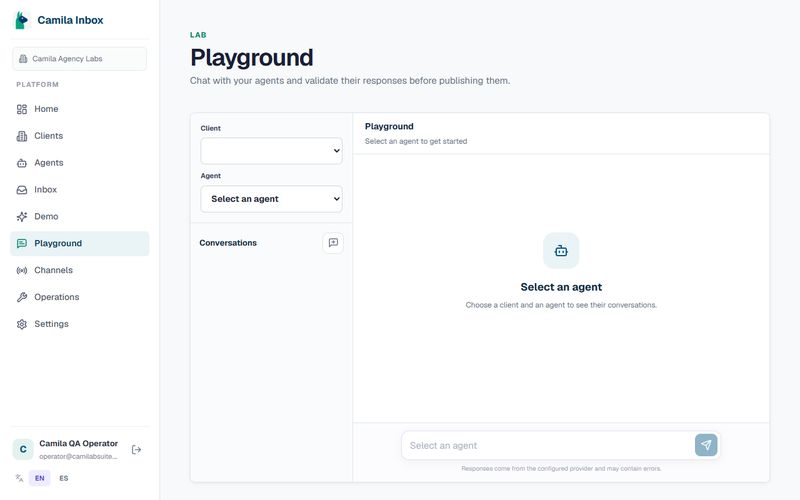Click the building icon in Camila Agency Labs
800x500 pixels.
point(23,59)
